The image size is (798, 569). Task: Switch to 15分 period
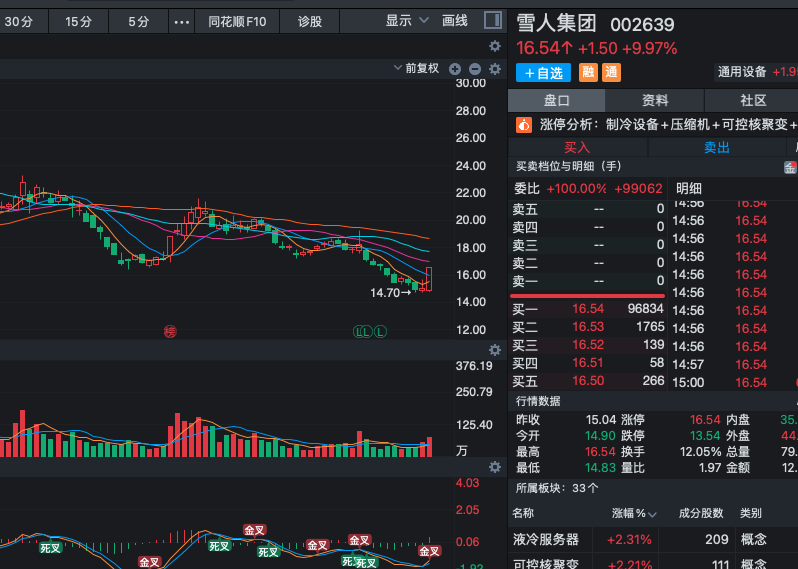tap(78, 22)
